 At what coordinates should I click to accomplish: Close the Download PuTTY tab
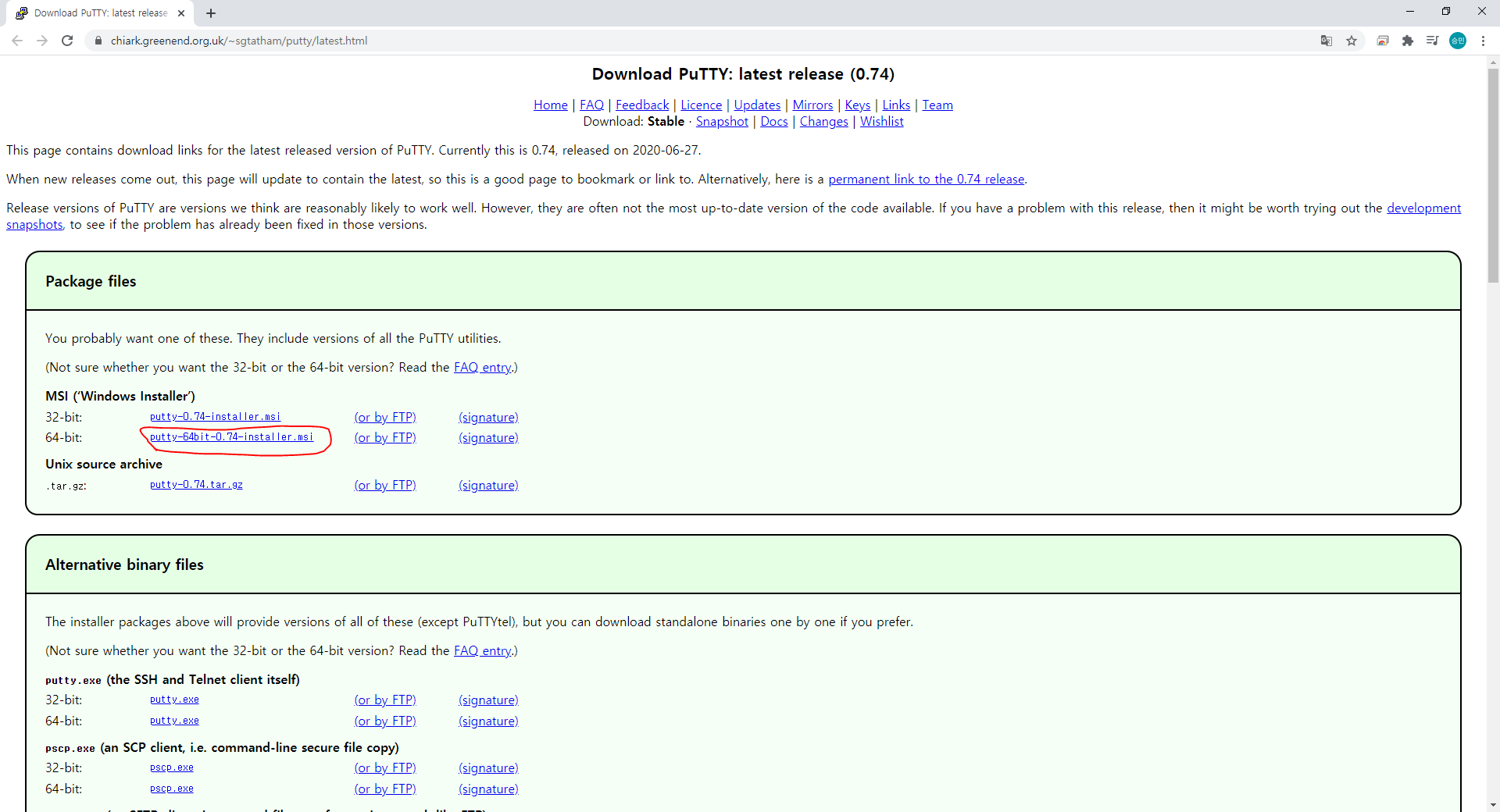coord(181,13)
